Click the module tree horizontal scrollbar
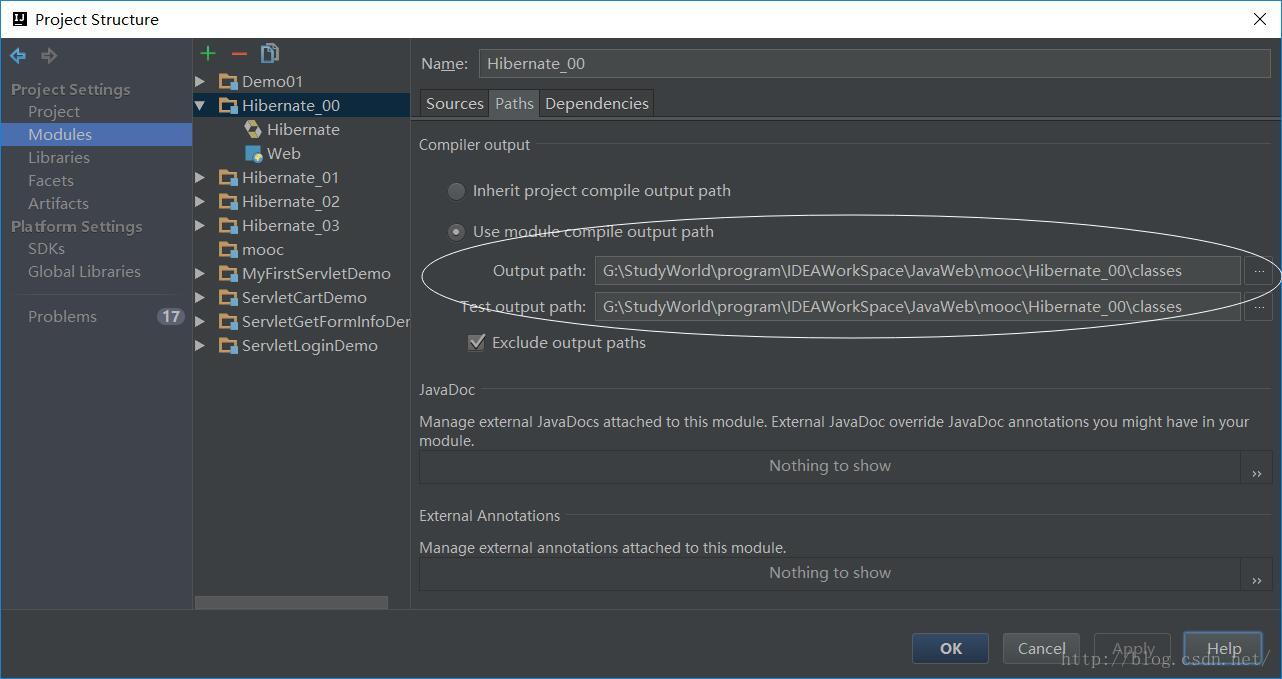 291,603
